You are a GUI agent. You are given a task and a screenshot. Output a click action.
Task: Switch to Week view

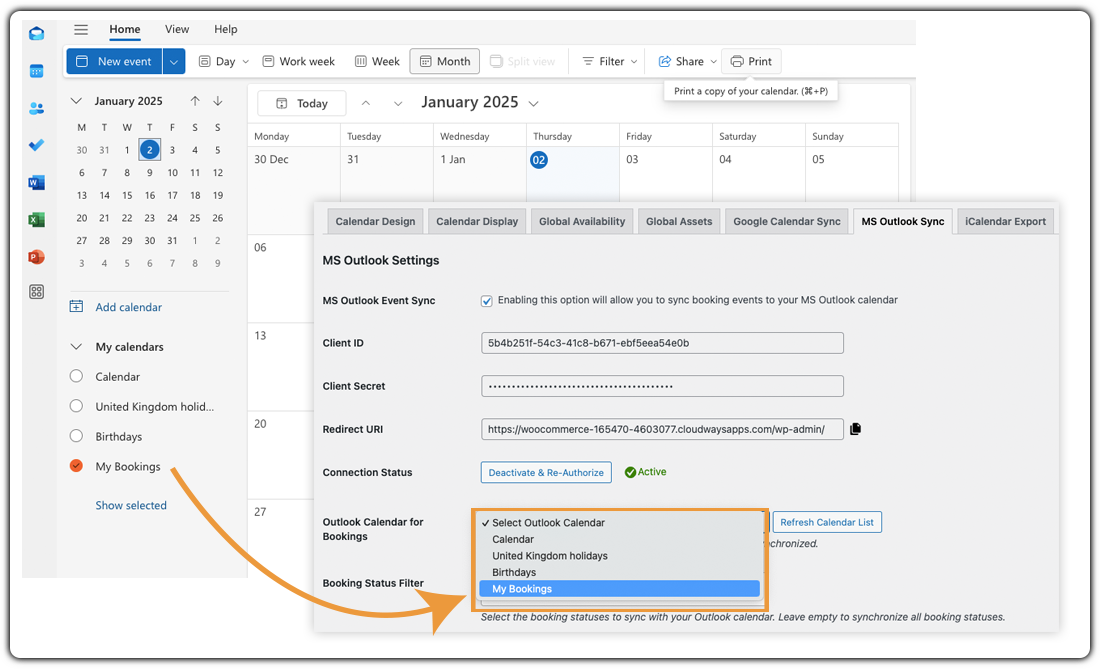[x=377, y=61]
